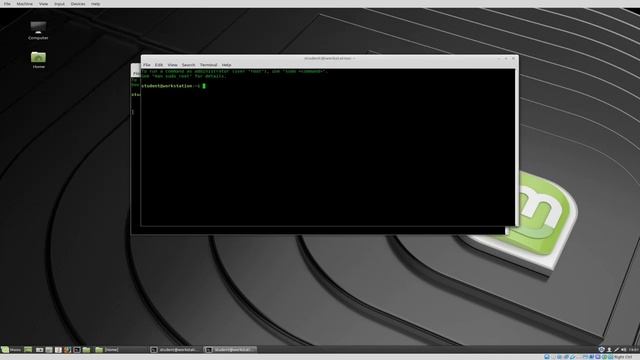This screenshot has width=640, height=360.
Task: Switch to first student@workstation taskbar entry
Action: coord(175,349)
